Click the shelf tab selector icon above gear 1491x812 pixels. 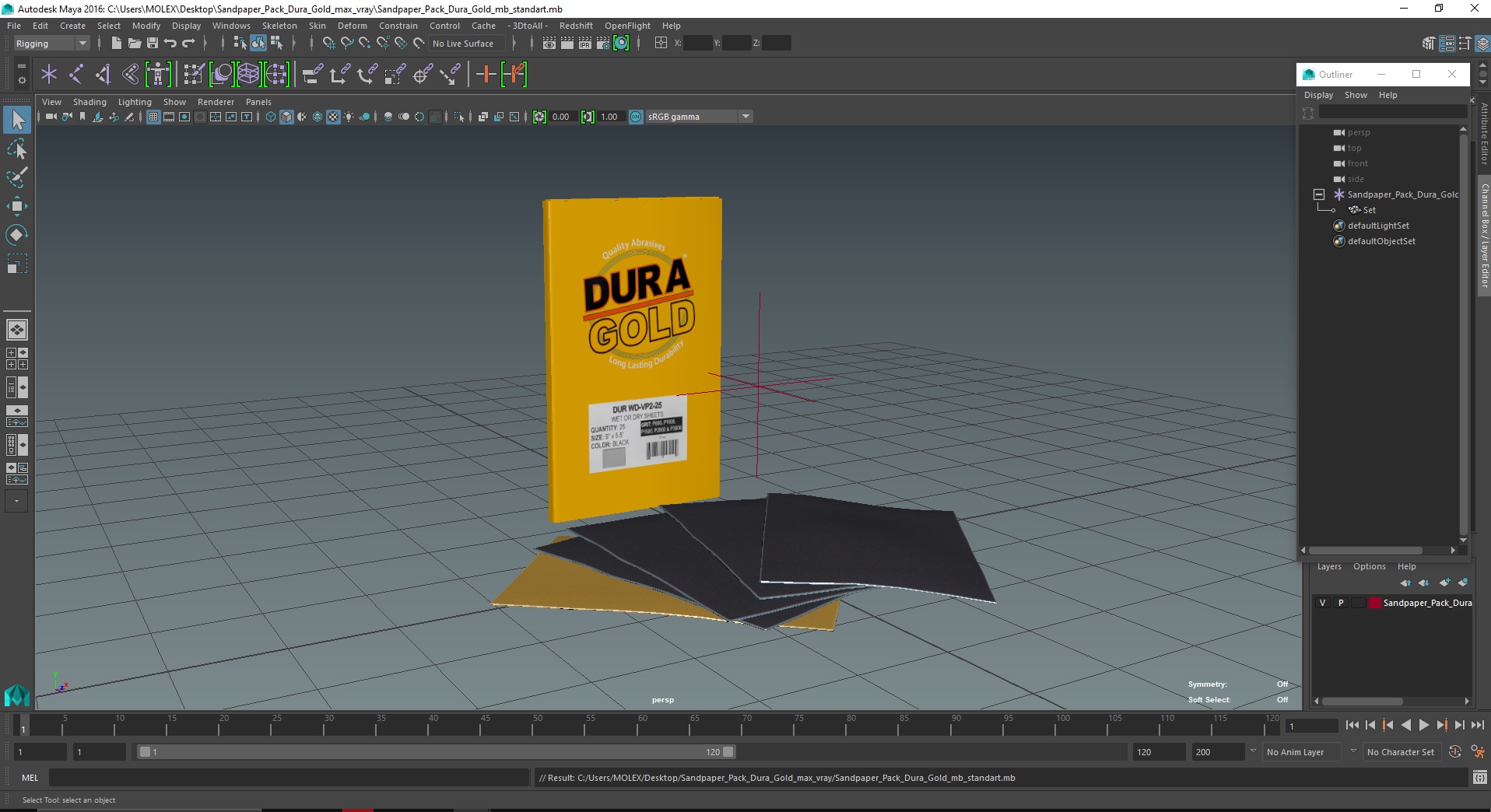click(21, 66)
